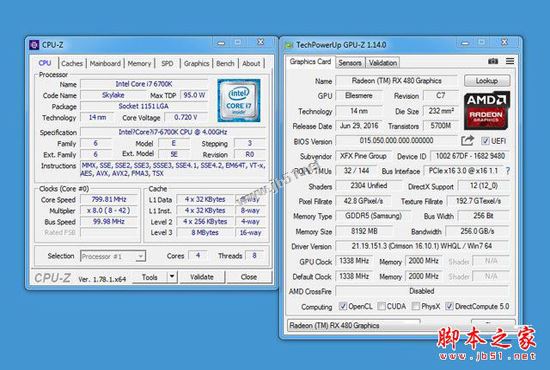Click GPU Name field Radeon (TM) RX 480 Graphics
Screen dimensions: 550x370
(396, 81)
